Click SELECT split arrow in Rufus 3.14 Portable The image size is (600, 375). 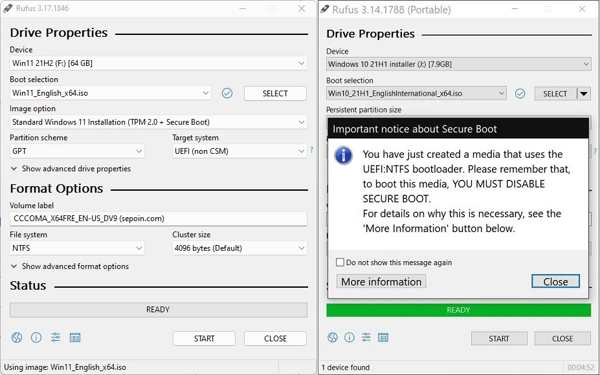[584, 94]
